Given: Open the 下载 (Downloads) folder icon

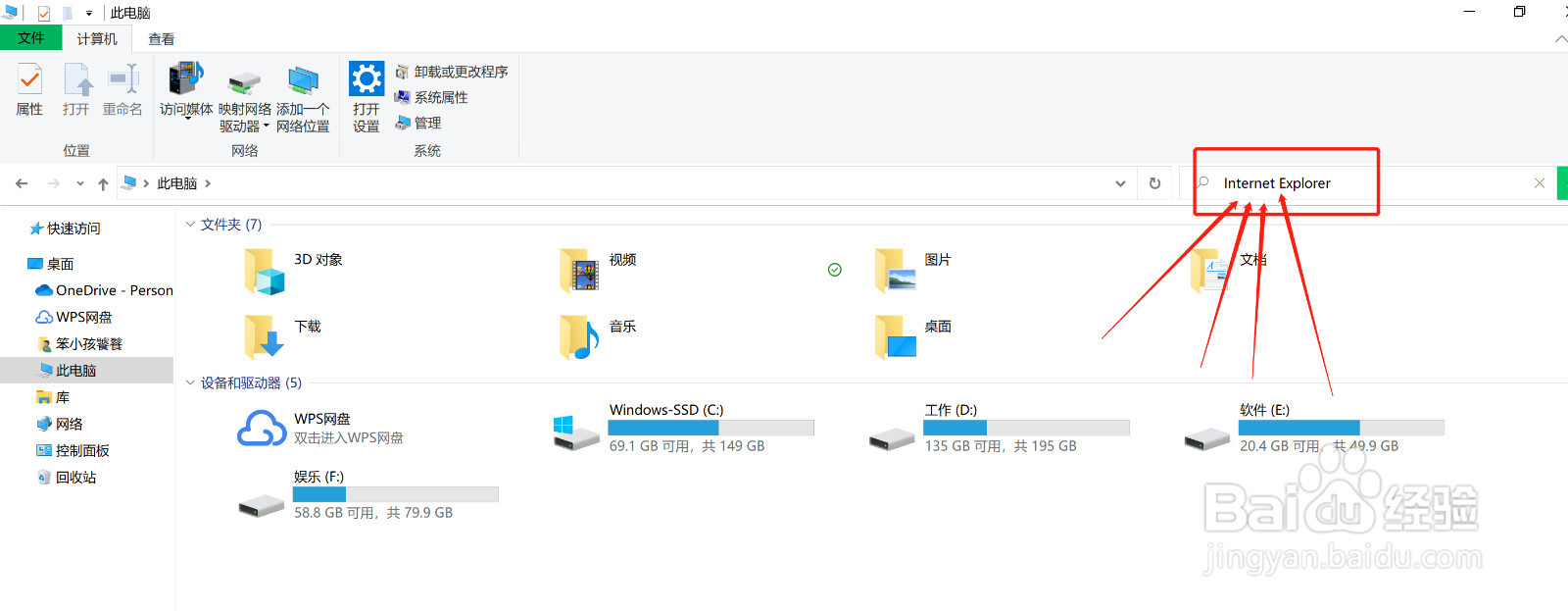Looking at the screenshot, I should pyautogui.click(x=265, y=336).
